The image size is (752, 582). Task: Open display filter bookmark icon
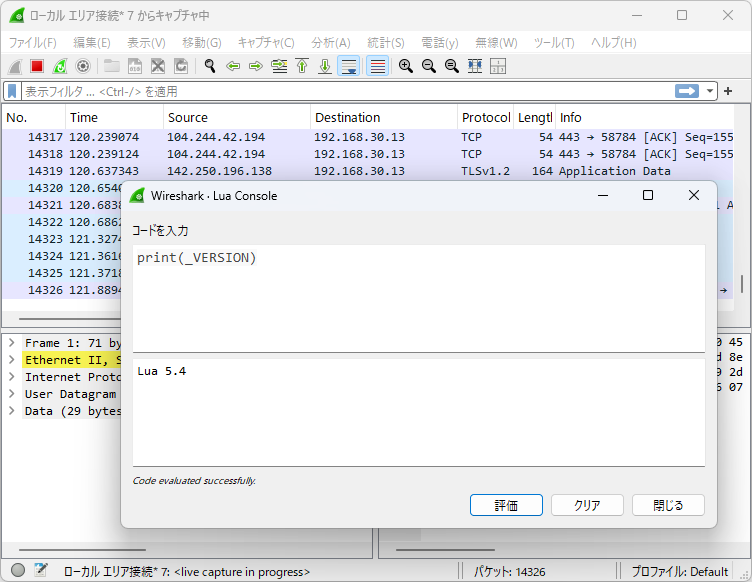(12, 91)
